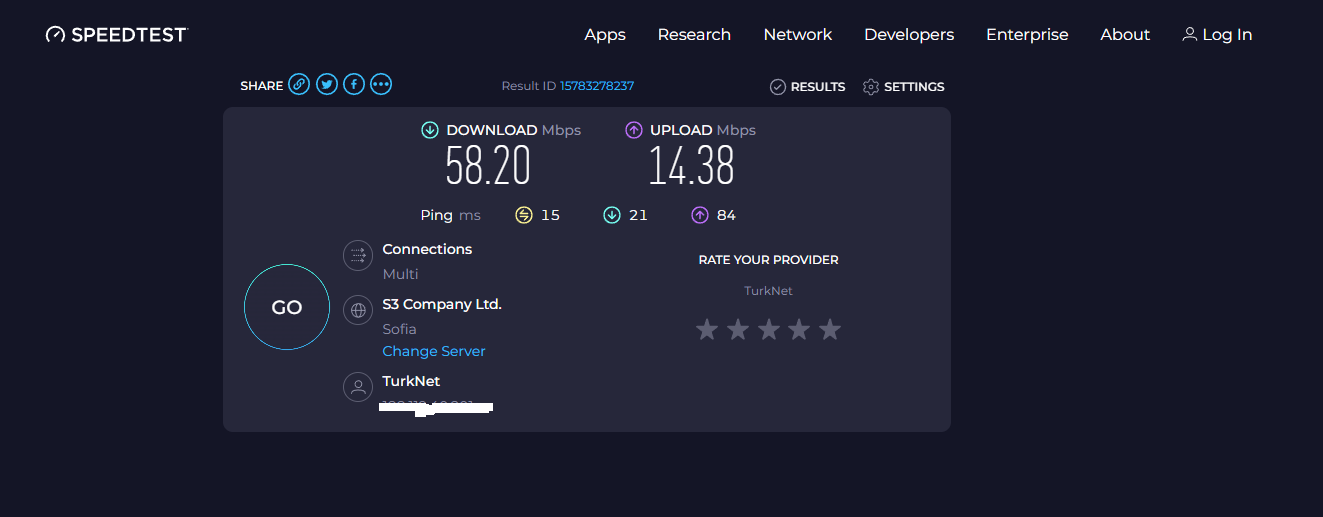
Task: Click the Speedtest logo
Action: point(116,34)
